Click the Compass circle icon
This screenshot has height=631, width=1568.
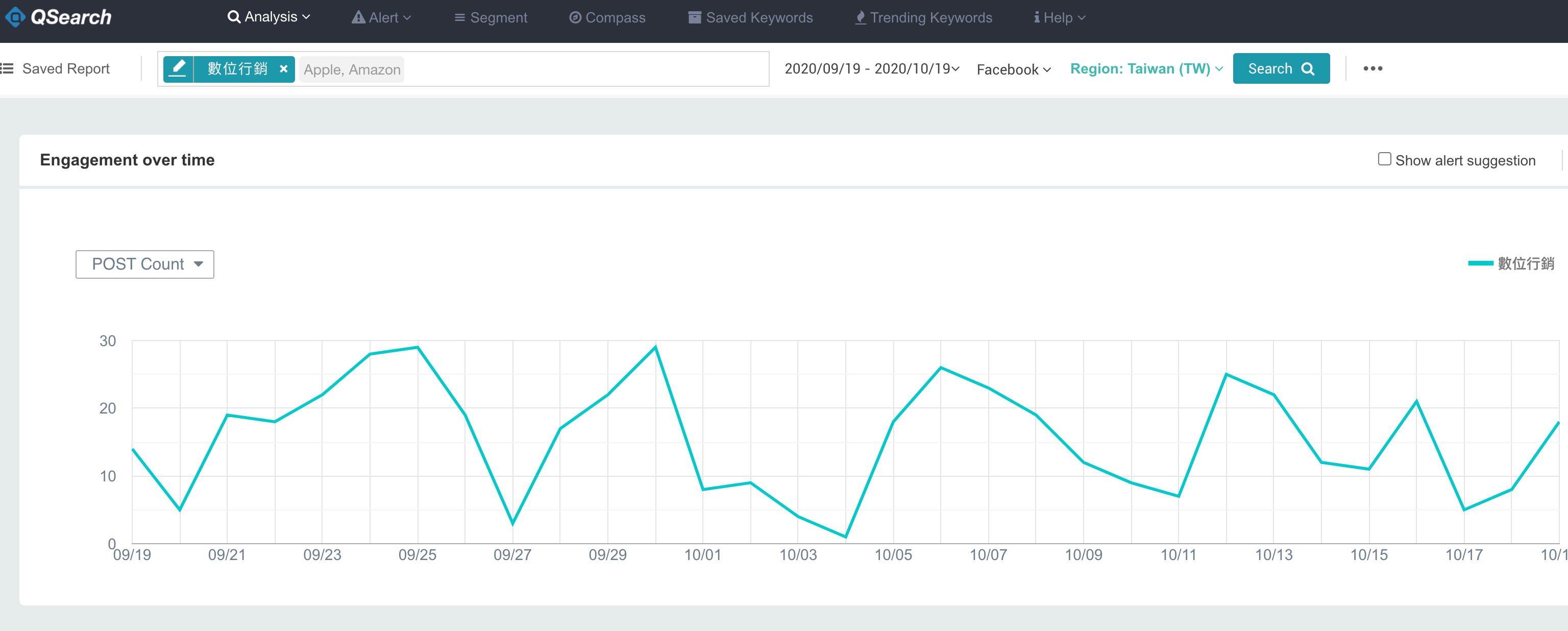click(x=575, y=18)
